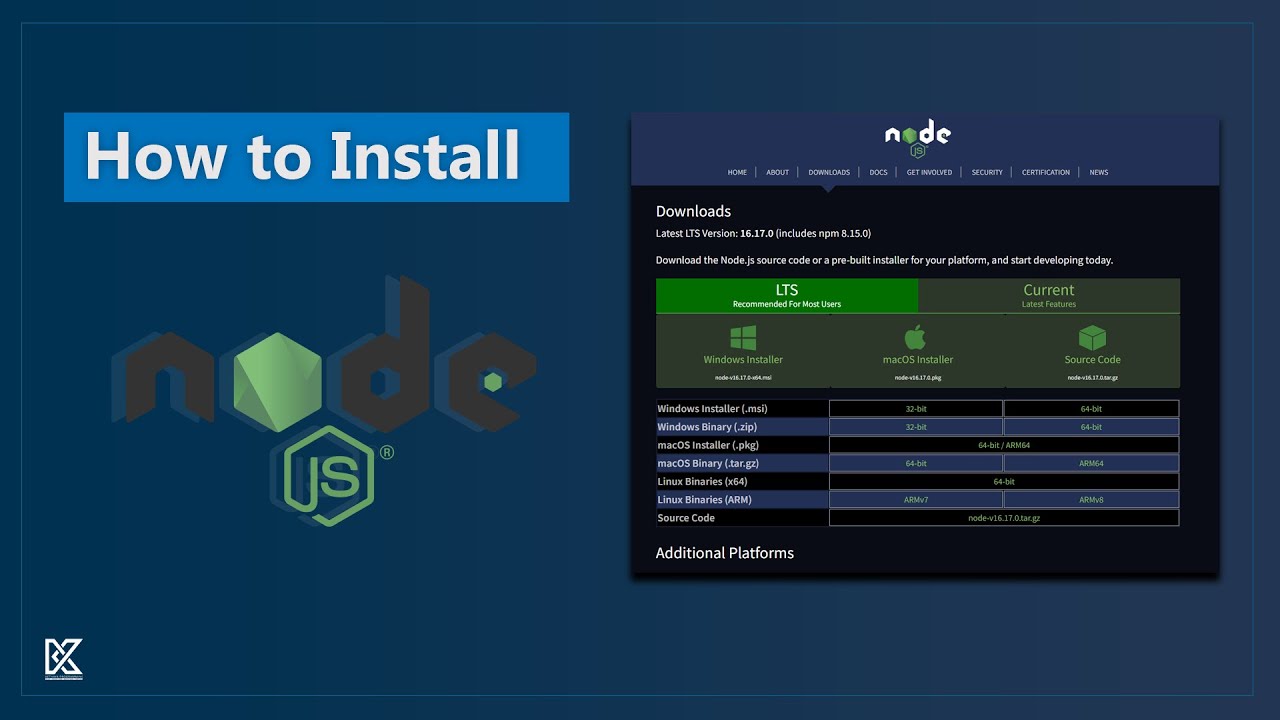Click the 'Latest LTS Version: 16.17.0' text
Viewport: 1280px width, 720px height.
point(714,233)
